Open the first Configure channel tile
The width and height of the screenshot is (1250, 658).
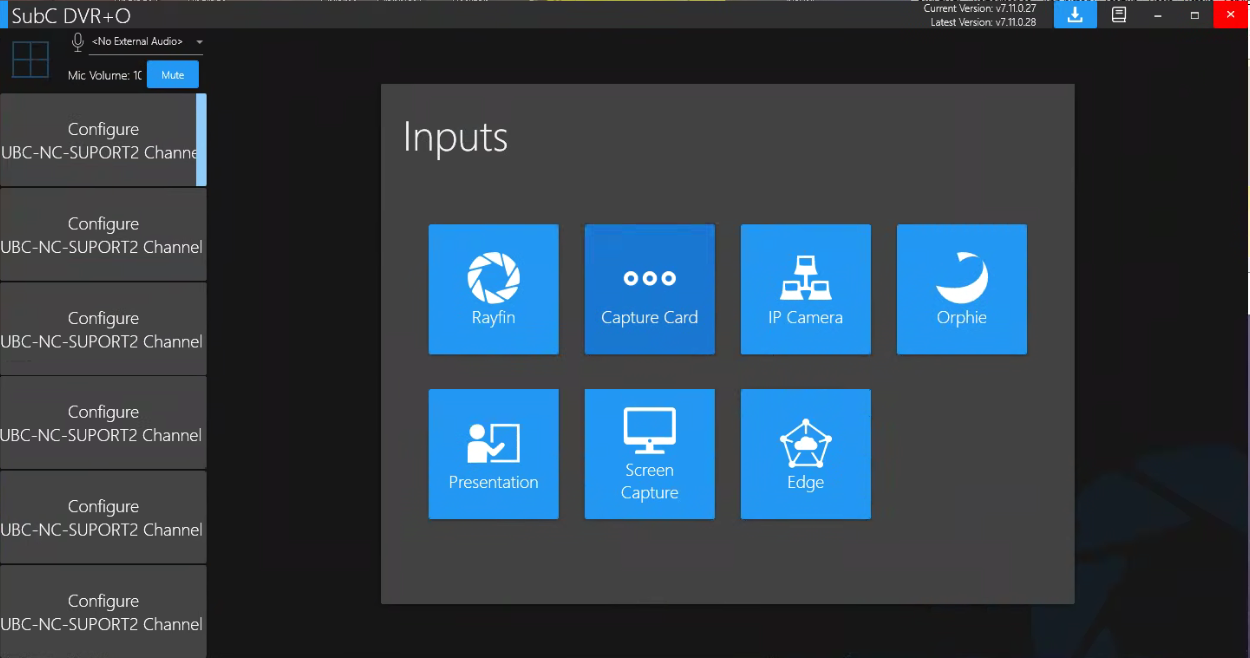coord(98,141)
